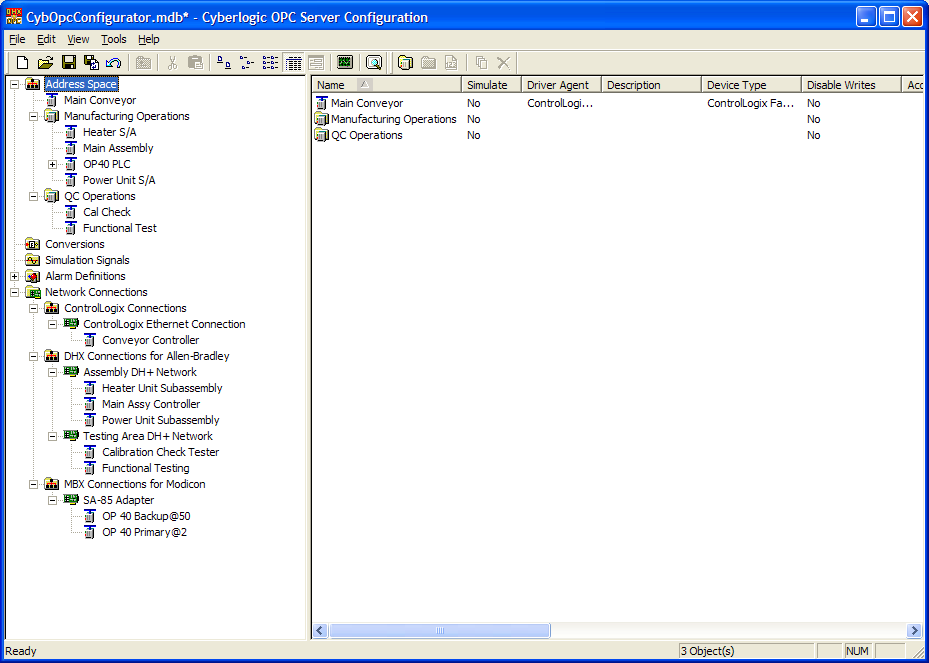Click the magnifying glass toolbar icon
This screenshot has width=929, height=663.
[x=374, y=63]
